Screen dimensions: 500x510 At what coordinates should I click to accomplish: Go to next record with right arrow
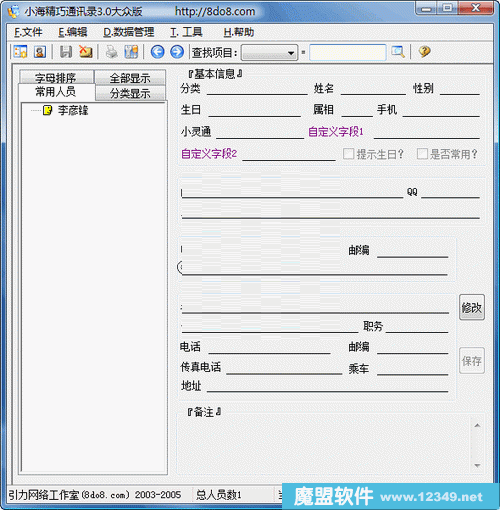coord(177,52)
